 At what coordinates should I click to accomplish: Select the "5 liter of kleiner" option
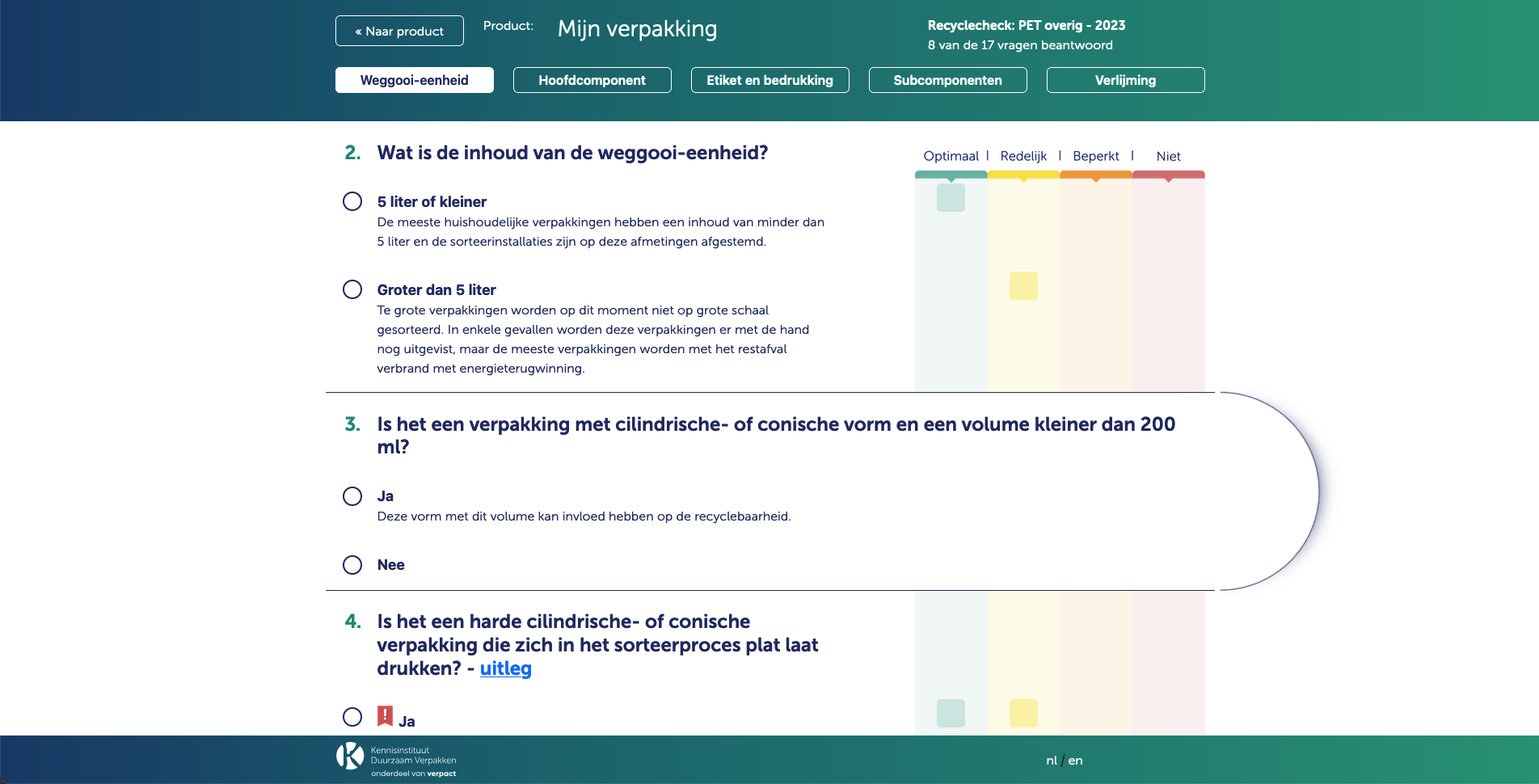click(x=352, y=201)
